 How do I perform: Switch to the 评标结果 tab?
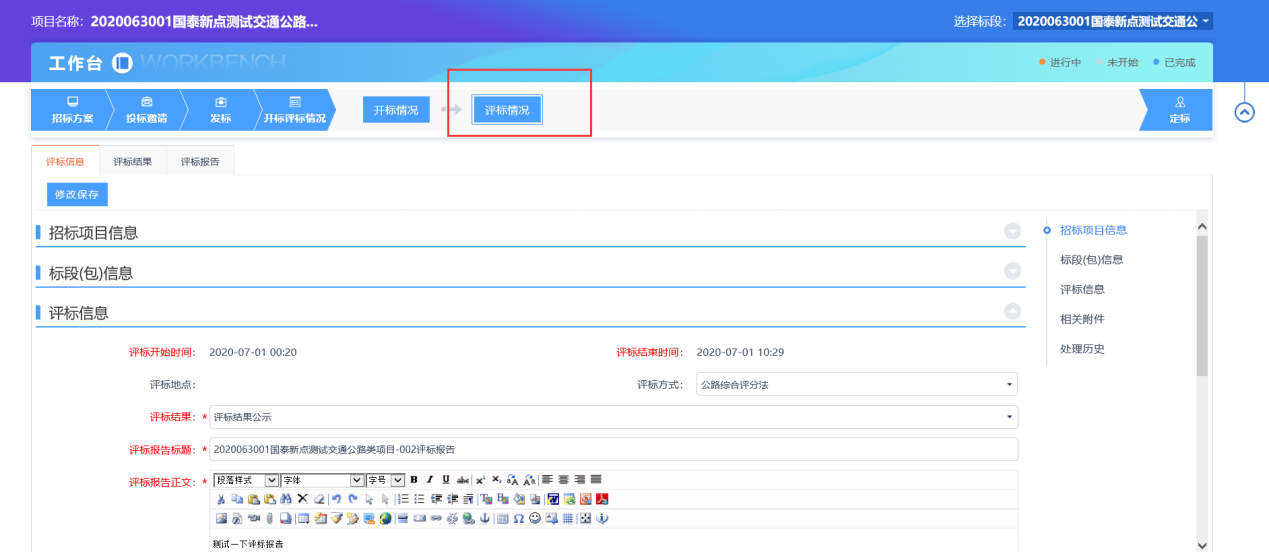[x=133, y=161]
